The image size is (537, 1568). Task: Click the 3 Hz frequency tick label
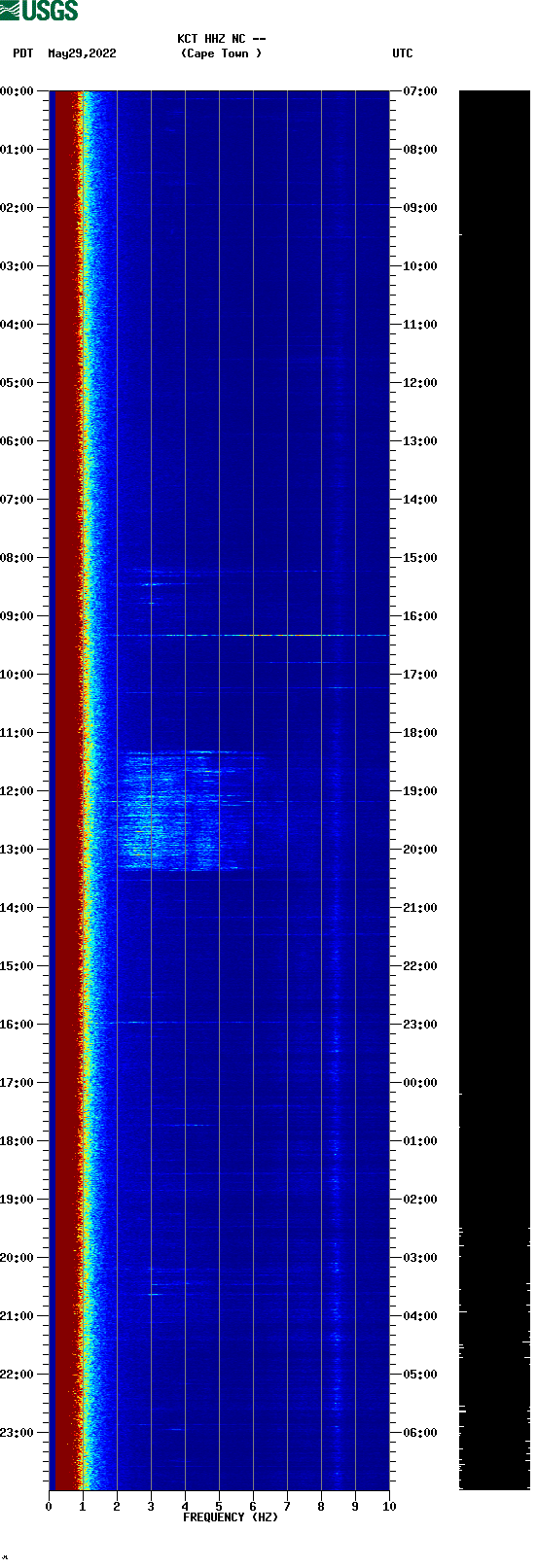(x=151, y=1506)
